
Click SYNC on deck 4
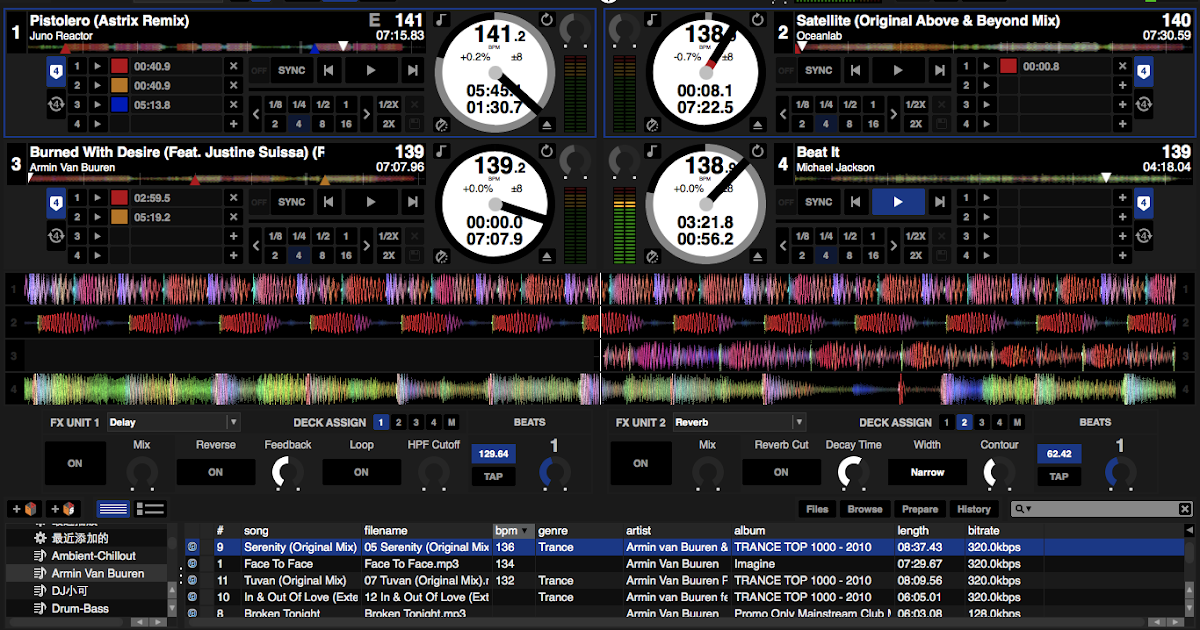click(819, 202)
